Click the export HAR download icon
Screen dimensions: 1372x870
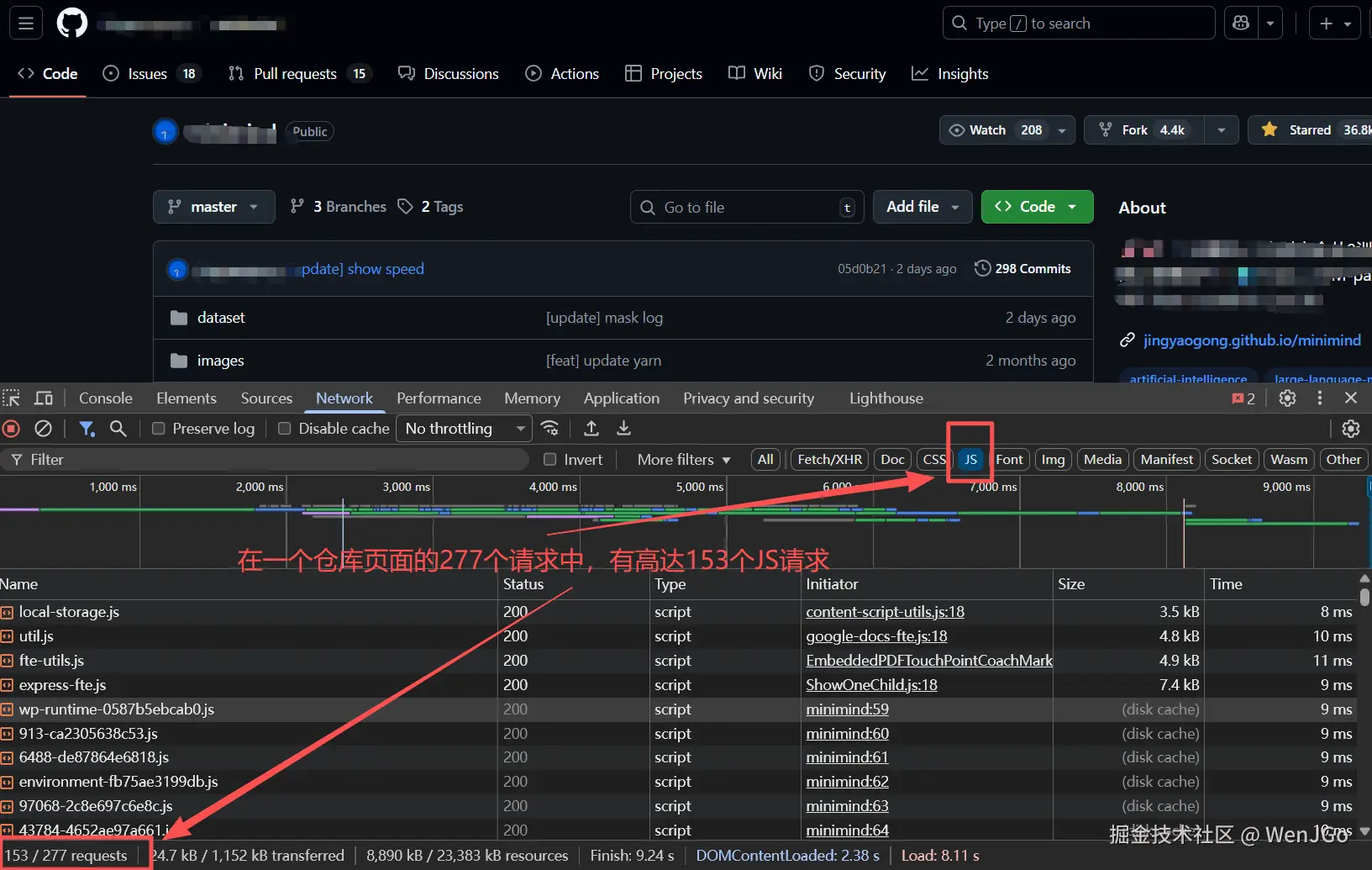coord(623,429)
